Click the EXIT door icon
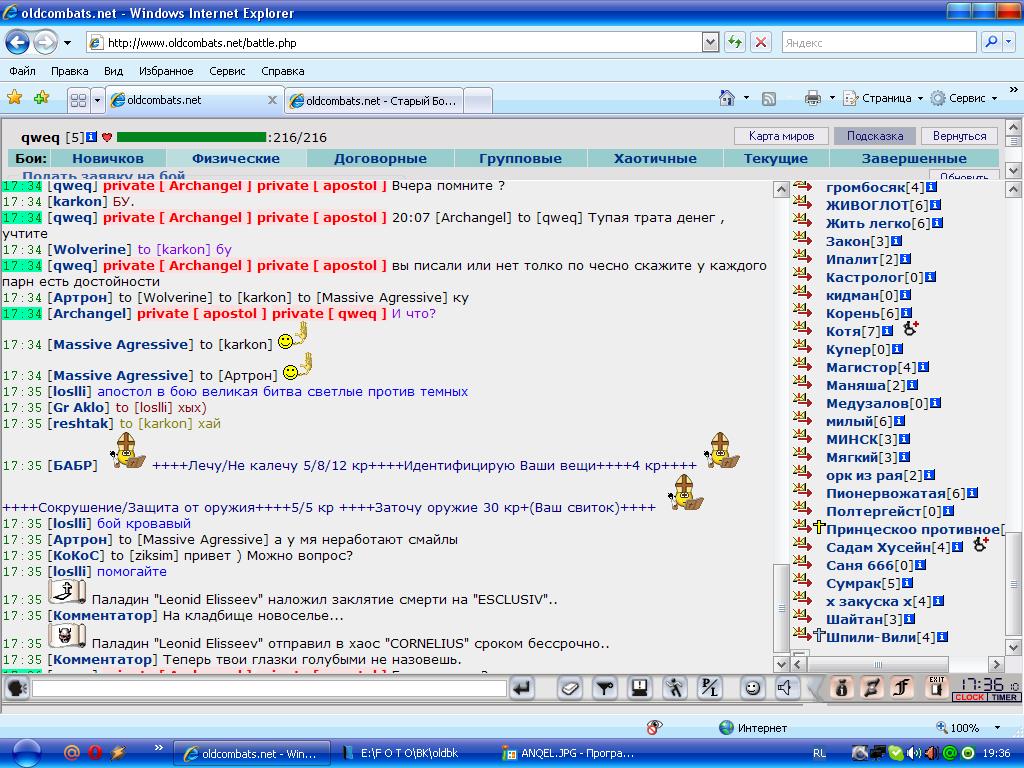Image resolution: width=1024 pixels, height=768 pixels. (x=936, y=687)
